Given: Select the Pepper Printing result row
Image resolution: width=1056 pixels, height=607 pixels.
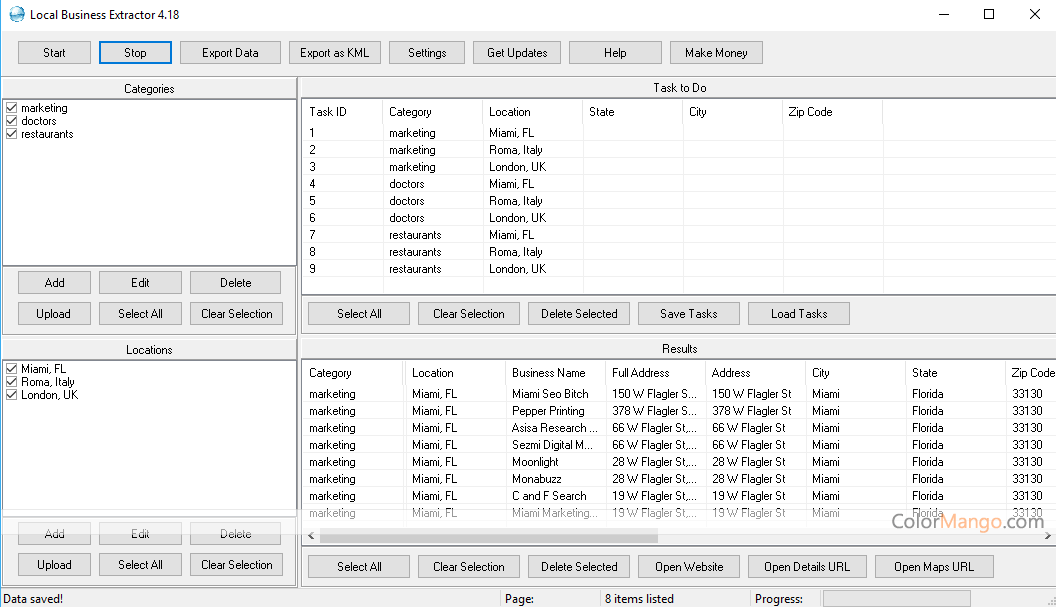Looking at the screenshot, I should [548, 411].
